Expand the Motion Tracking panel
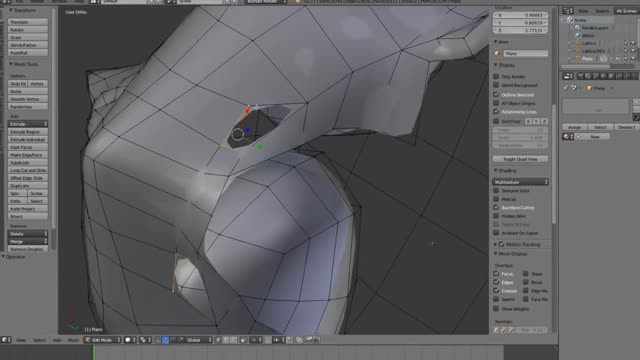This screenshot has width=640, height=360. (x=496, y=244)
